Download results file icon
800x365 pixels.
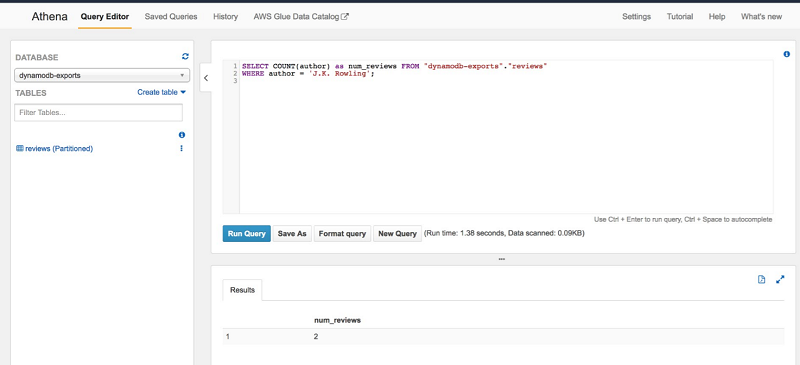click(x=761, y=279)
